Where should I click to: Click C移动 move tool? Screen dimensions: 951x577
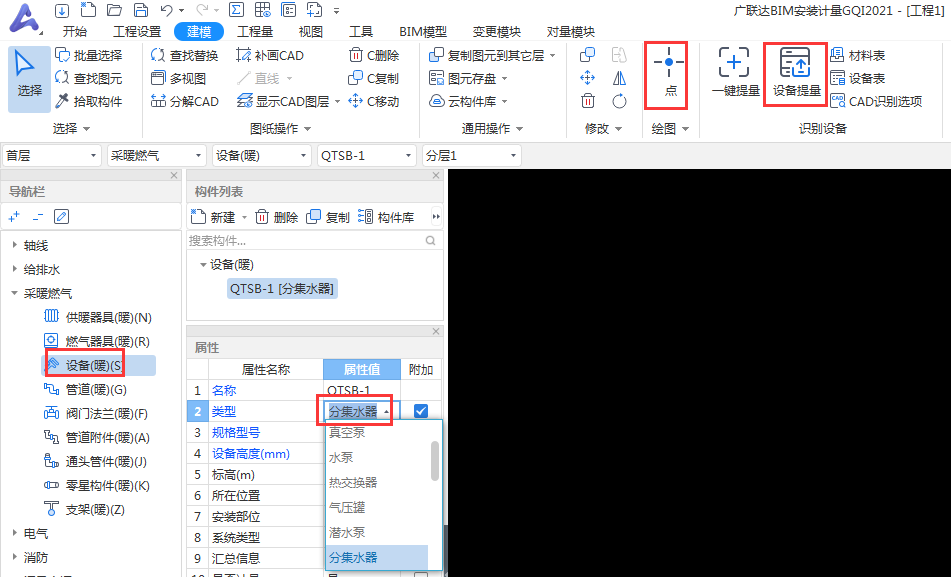click(374, 101)
